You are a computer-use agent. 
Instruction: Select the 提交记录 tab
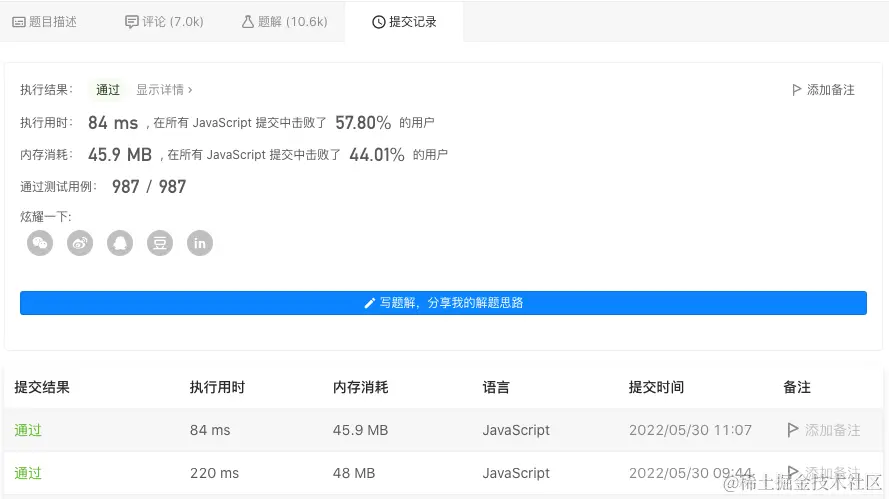coord(404,22)
